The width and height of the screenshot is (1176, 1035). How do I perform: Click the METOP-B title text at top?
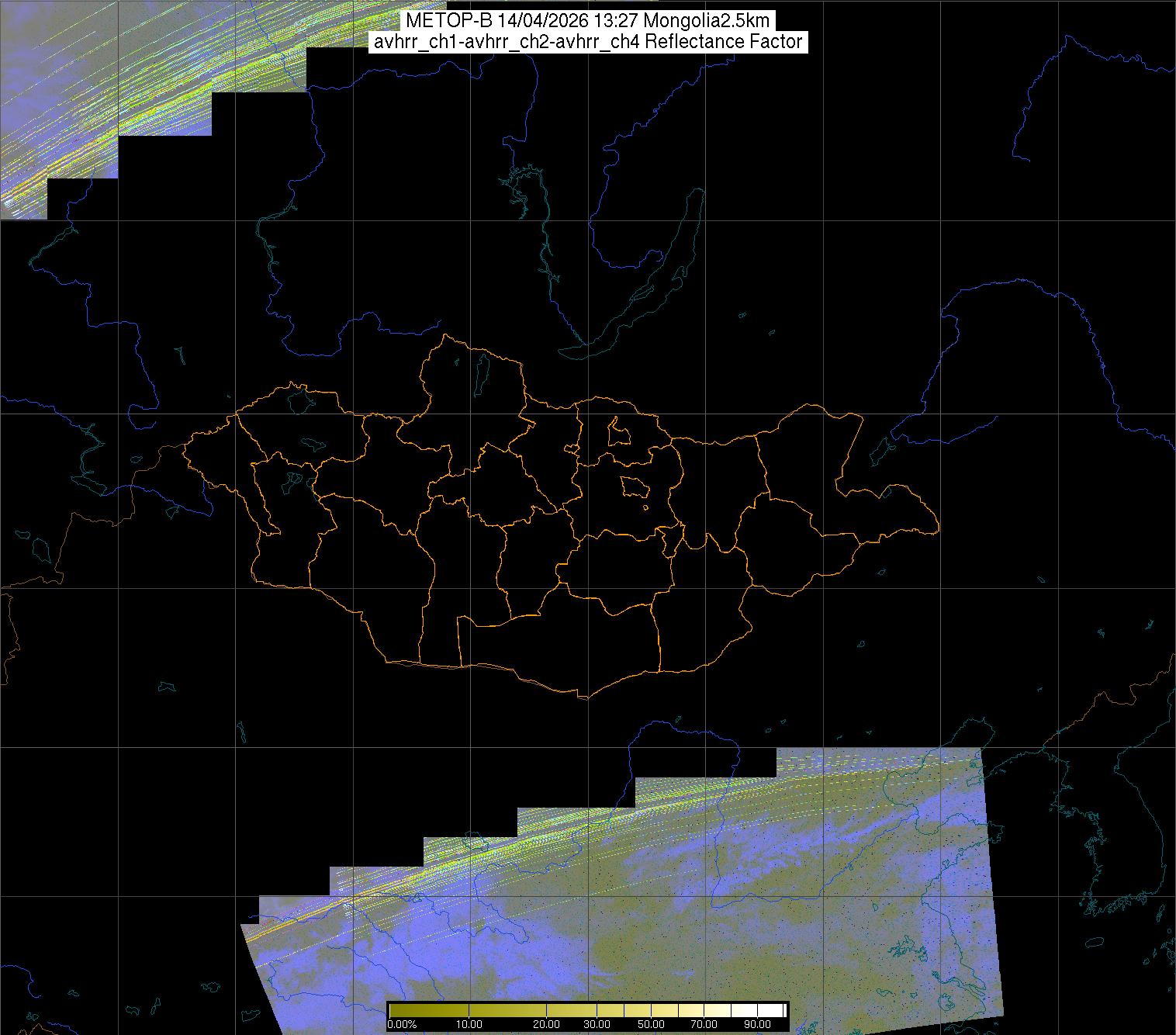588,21
